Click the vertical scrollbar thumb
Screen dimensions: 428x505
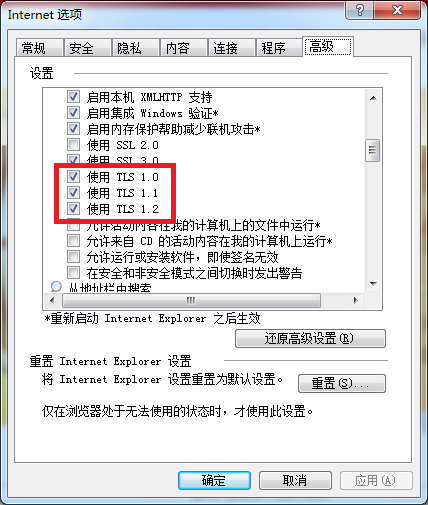(x=373, y=150)
